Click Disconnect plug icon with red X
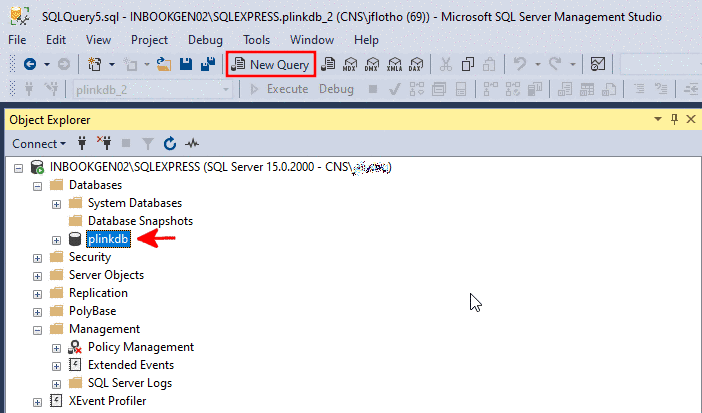The image size is (702, 413). (104, 143)
